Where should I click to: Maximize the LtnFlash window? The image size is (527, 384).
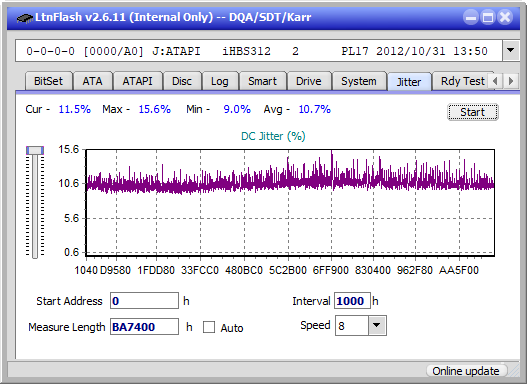(488, 17)
